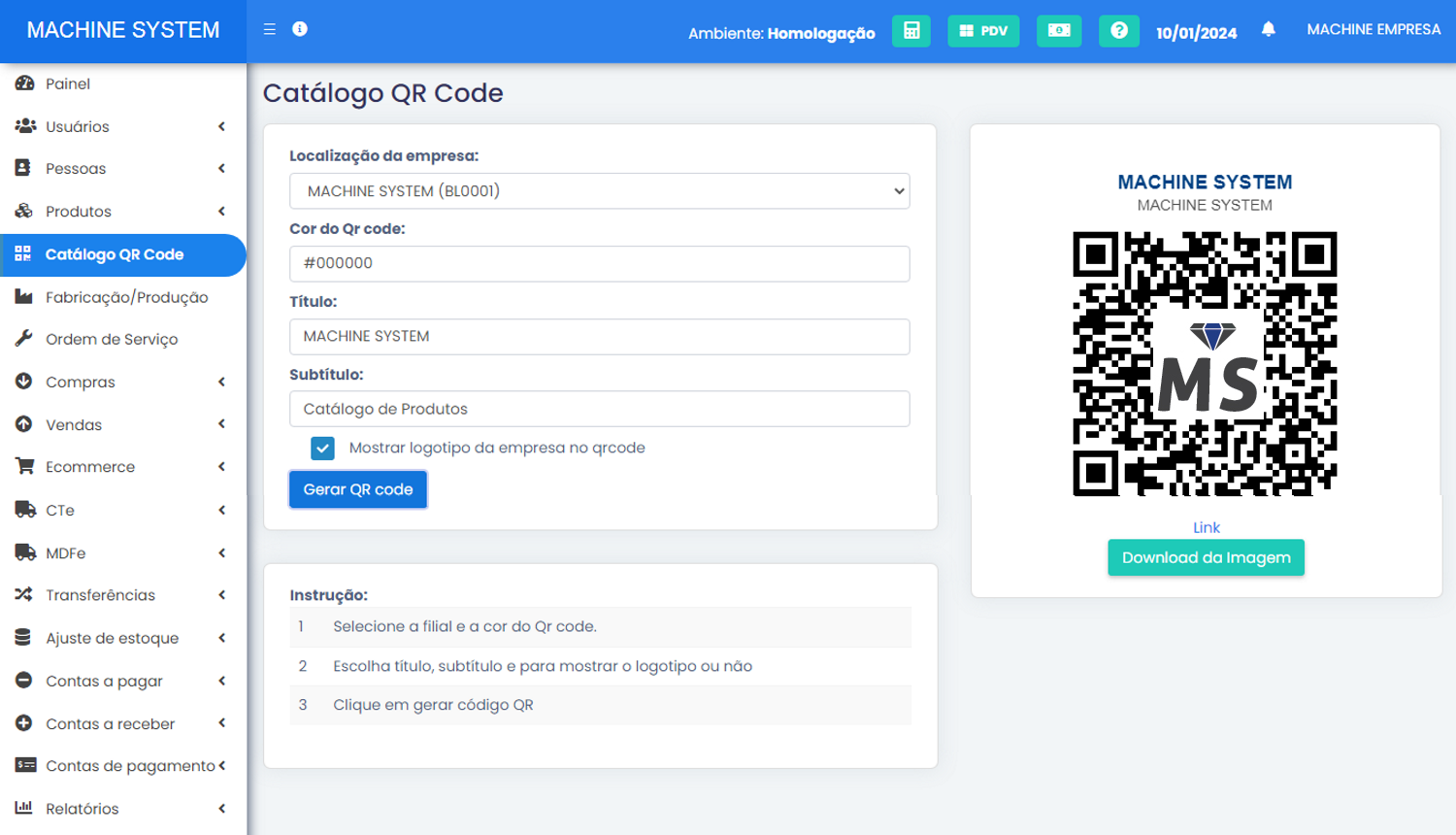1456x835 pixels.
Task: Expand the Usuários submenu chevron
Action: 222,126
